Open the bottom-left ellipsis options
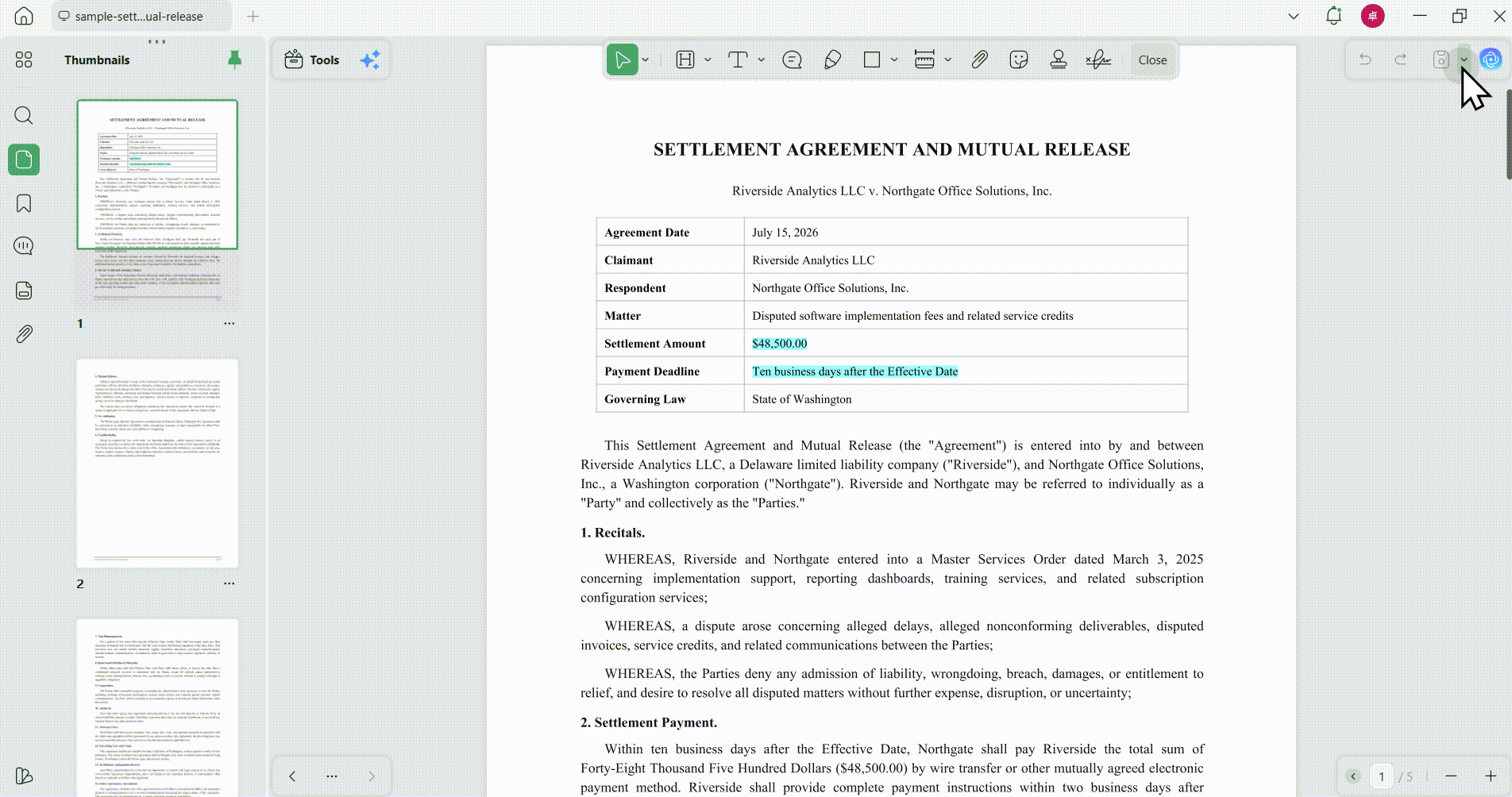This screenshot has height=797, width=1512. (x=332, y=776)
